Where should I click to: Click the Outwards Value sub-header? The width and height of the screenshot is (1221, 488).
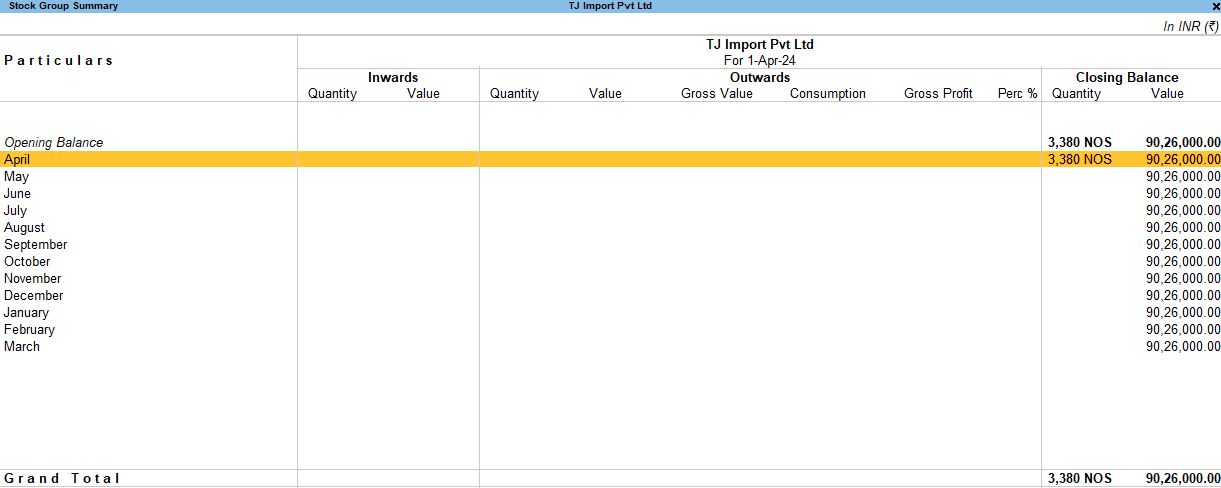(x=605, y=93)
